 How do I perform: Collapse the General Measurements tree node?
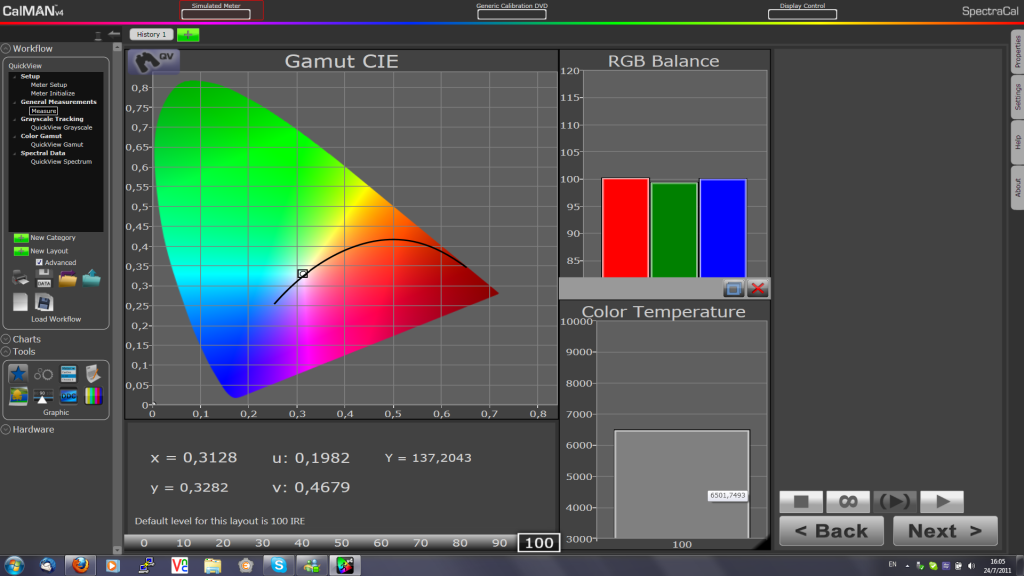[15, 102]
